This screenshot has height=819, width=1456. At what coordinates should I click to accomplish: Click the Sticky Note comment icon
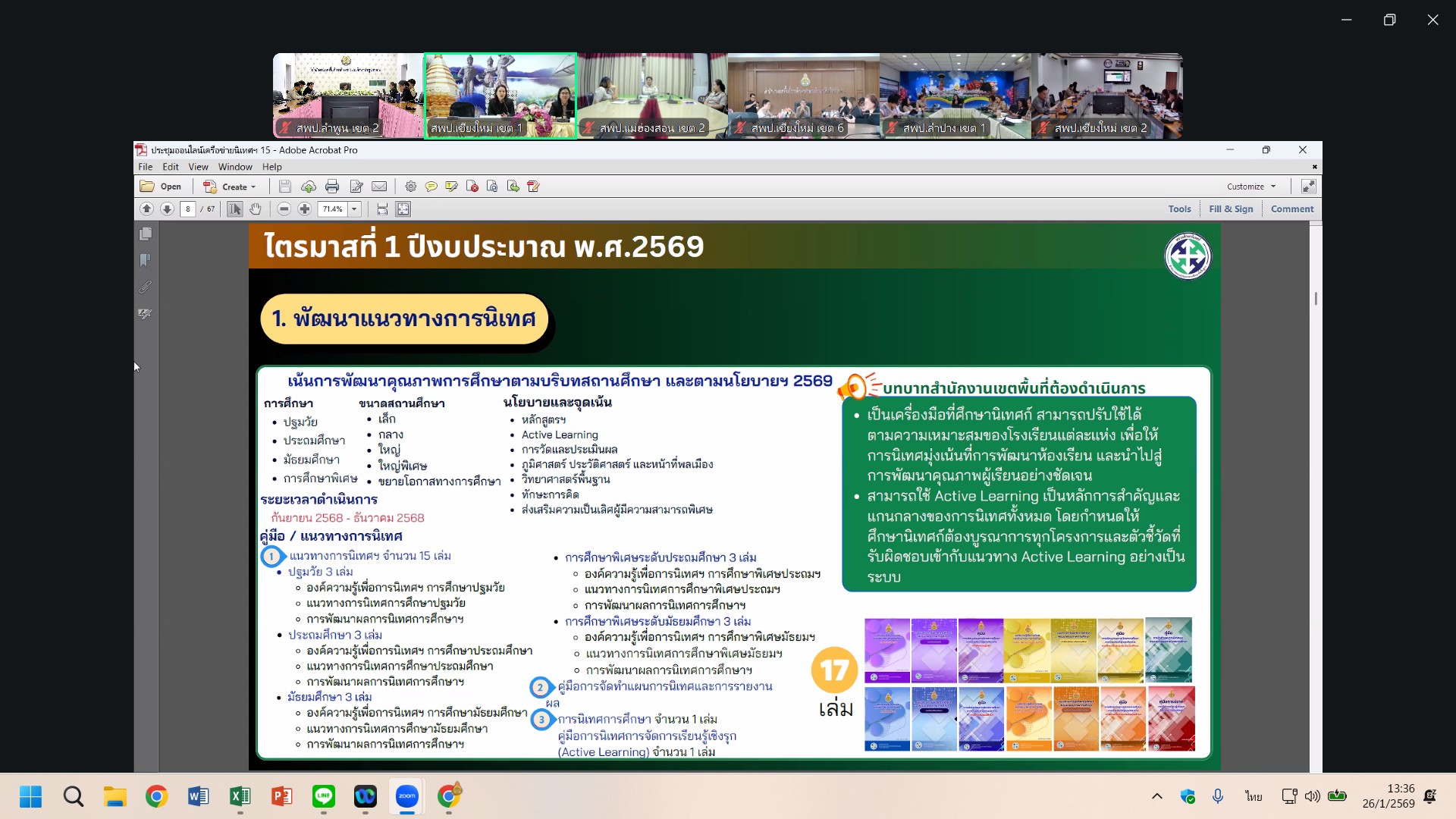point(431,187)
